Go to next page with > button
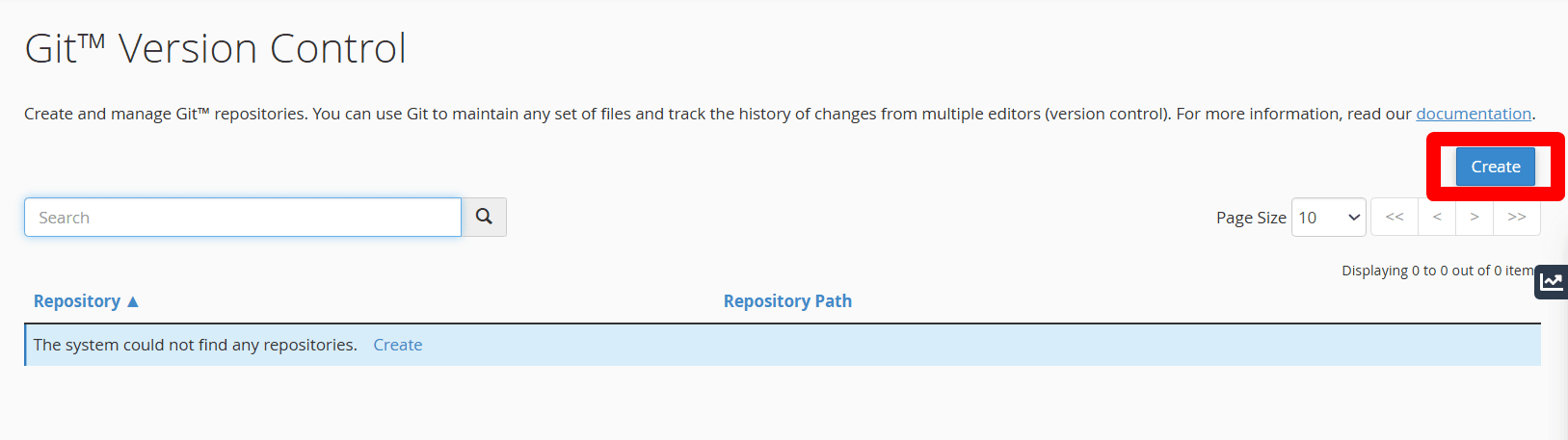1568x440 pixels. coord(1475,218)
